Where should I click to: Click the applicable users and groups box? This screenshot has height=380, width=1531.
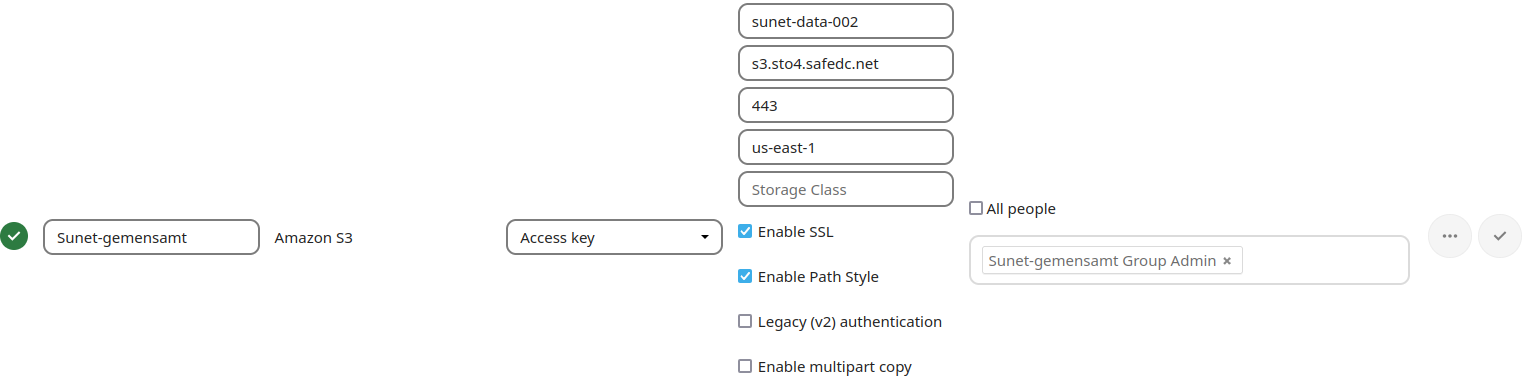1189,260
